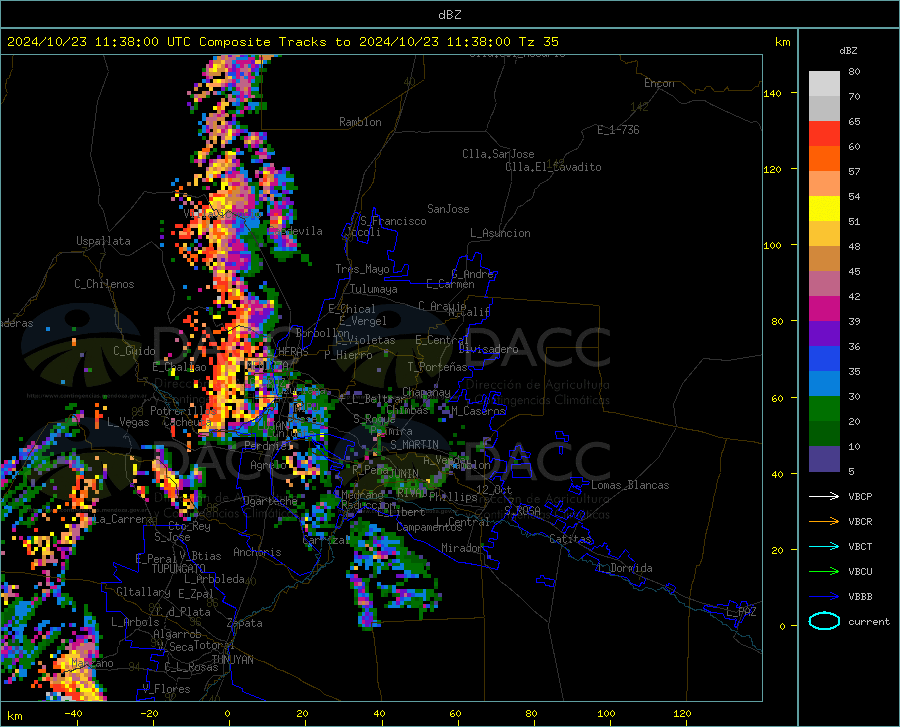This screenshot has width=900, height=727.
Task: Click the Ramblon label near the top
Action: [360, 122]
